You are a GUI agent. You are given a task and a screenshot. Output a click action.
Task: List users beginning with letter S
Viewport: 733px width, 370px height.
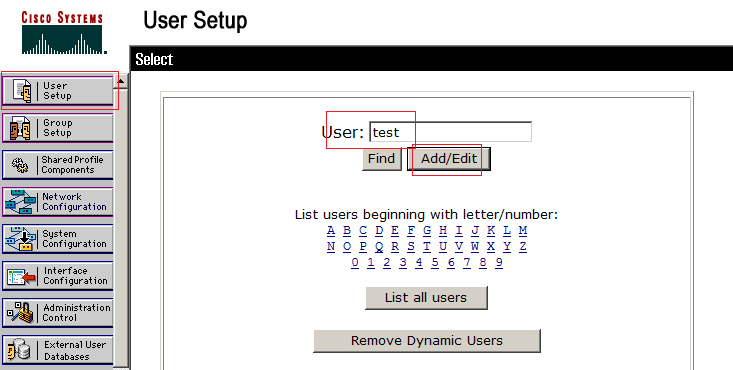point(411,247)
